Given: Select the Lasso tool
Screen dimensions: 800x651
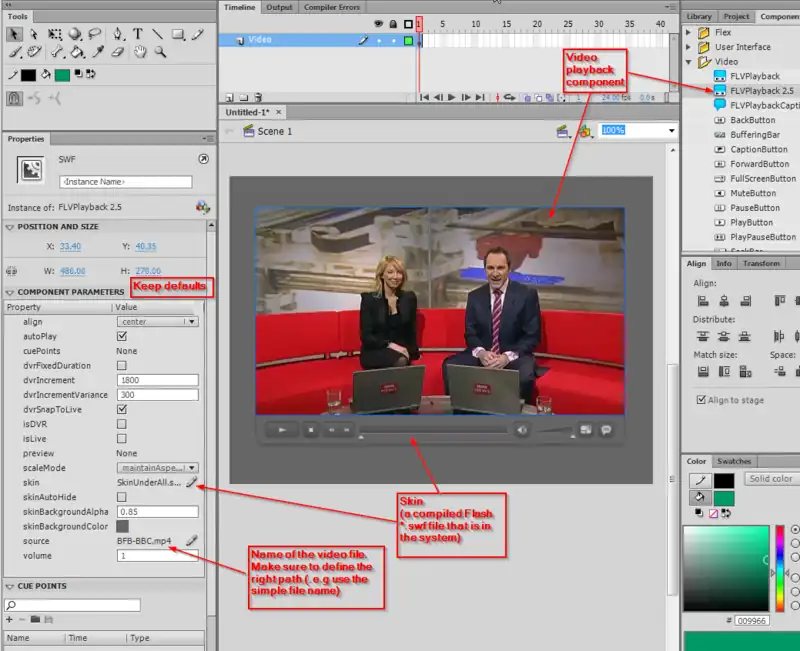Looking at the screenshot, I should tap(97, 34).
